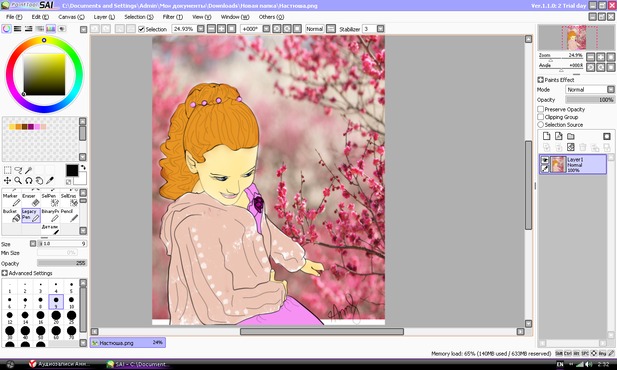This screenshot has width=617, height=370.
Task: Select brush size 20 preset
Action: click(x=56, y=317)
